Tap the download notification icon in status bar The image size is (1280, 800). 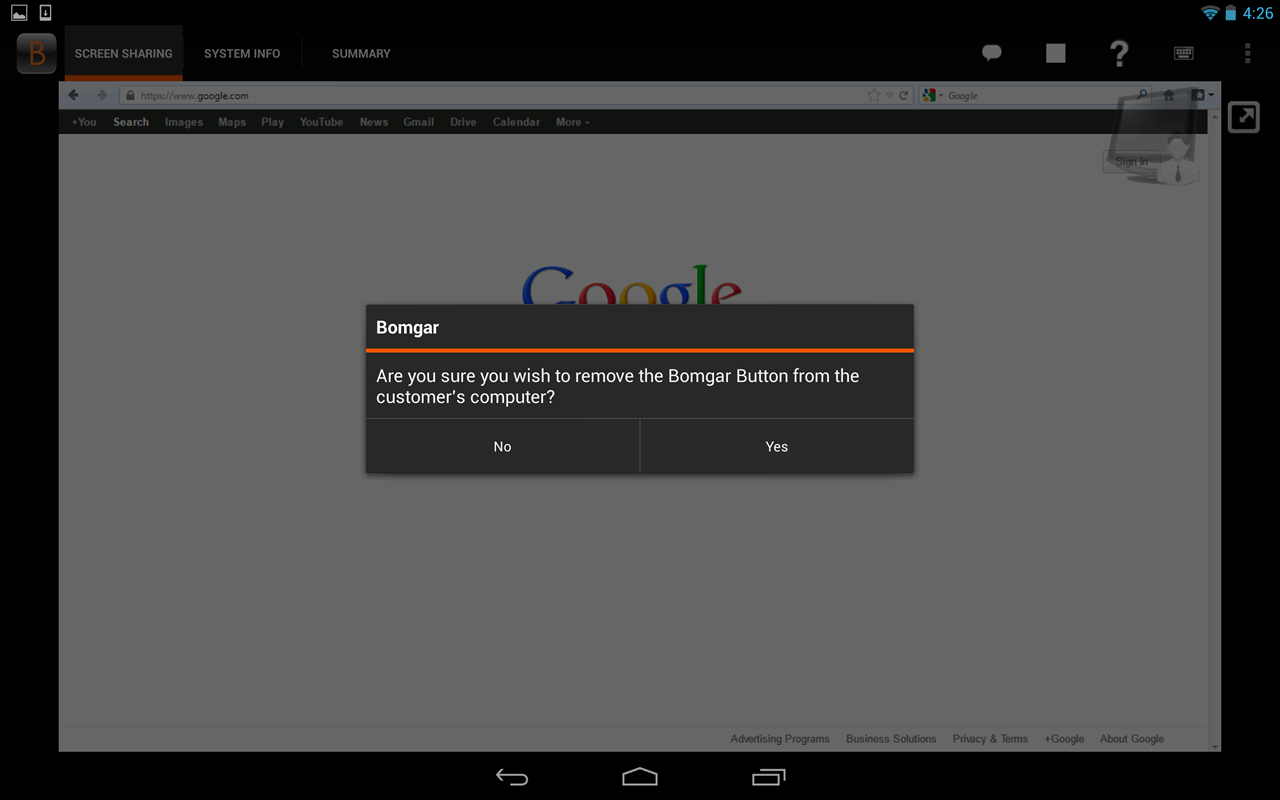click(x=45, y=13)
